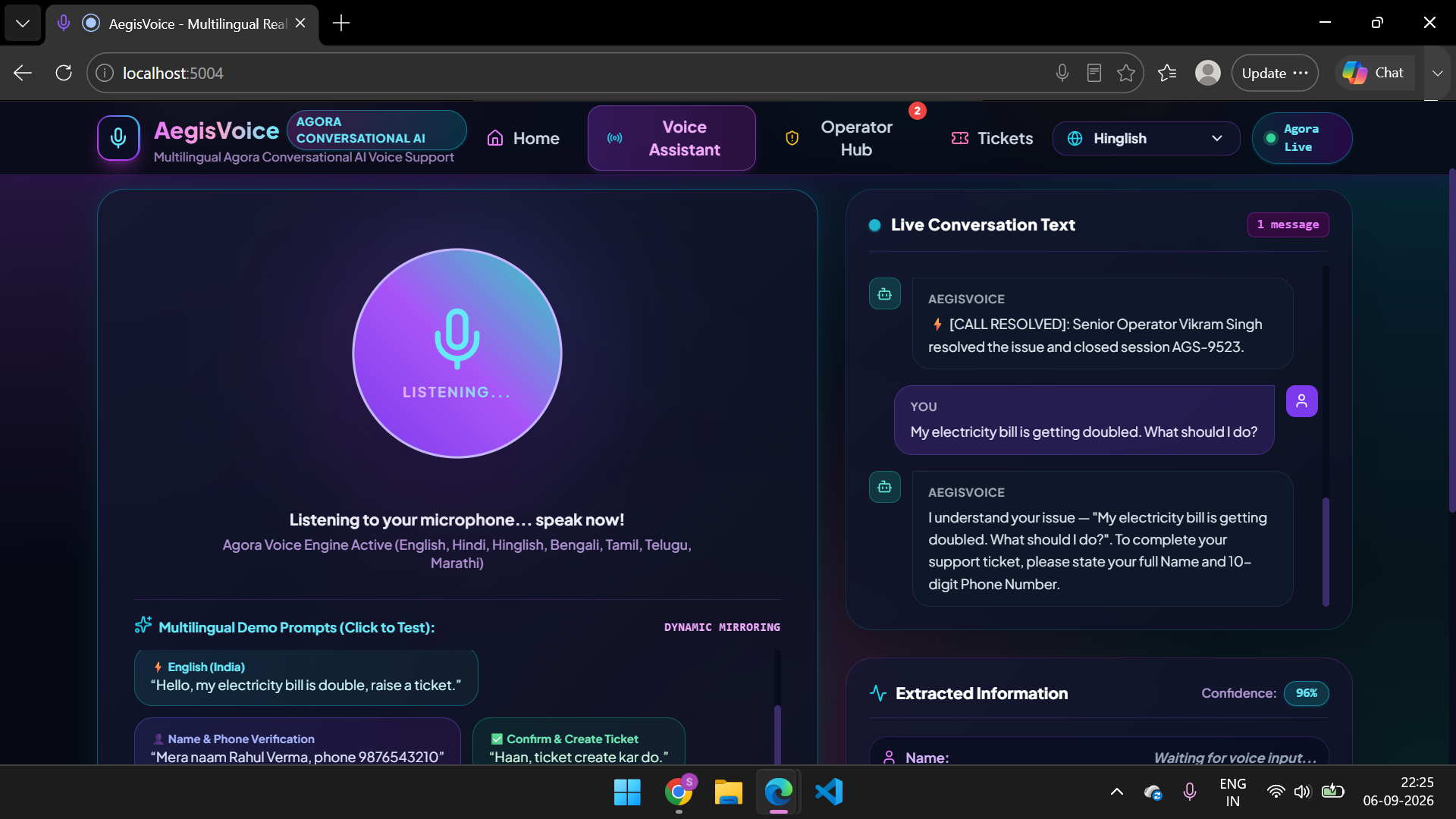Open the Home navigation tab
The image size is (1456, 819).
tap(522, 138)
